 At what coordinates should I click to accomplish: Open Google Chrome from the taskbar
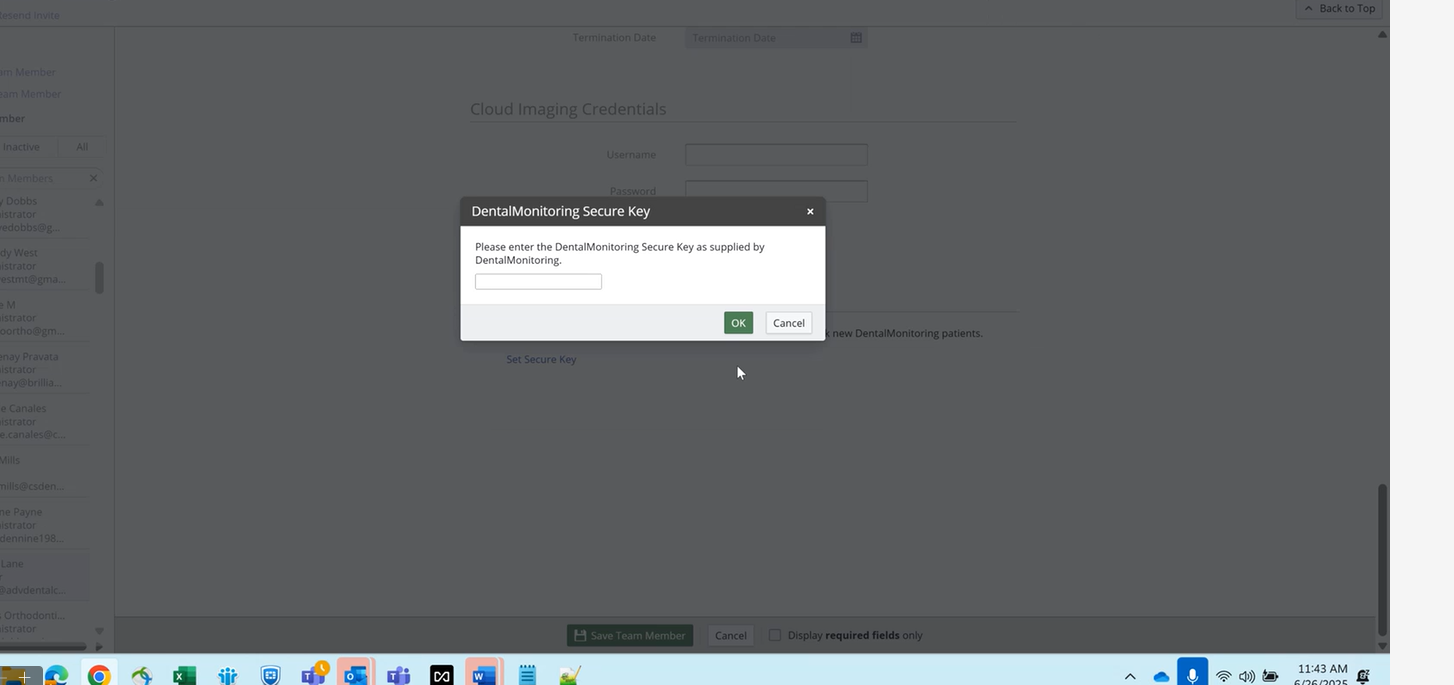point(98,676)
